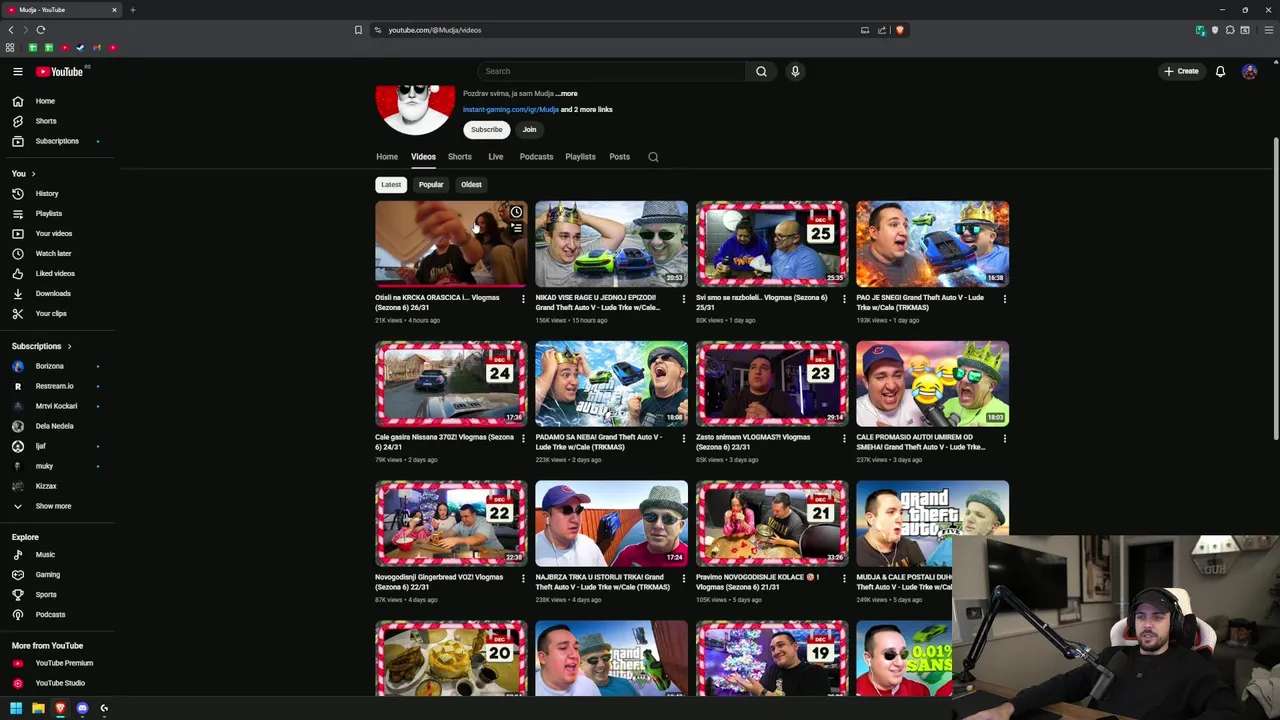Screen dimensions: 1280x720
Task: Expand the Subscriptions section chevron
Action: pyautogui.click(x=69, y=346)
